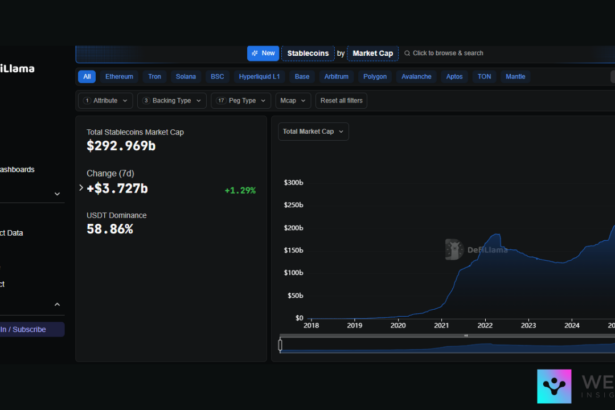615x410 pixels.
Task: Open the Attribute filter dropdown
Action: coord(104,101)
